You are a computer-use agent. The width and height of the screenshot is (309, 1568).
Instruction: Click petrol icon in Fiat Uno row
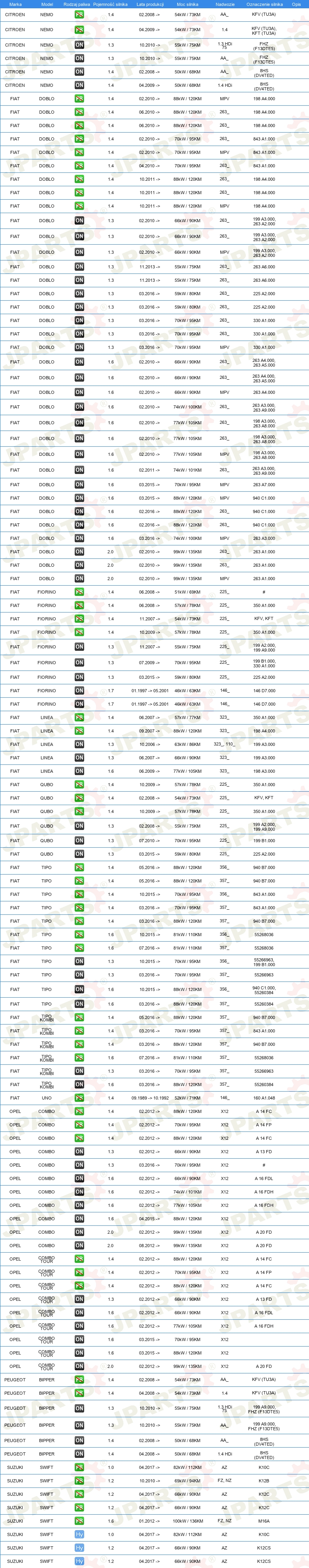(79, 1098)
